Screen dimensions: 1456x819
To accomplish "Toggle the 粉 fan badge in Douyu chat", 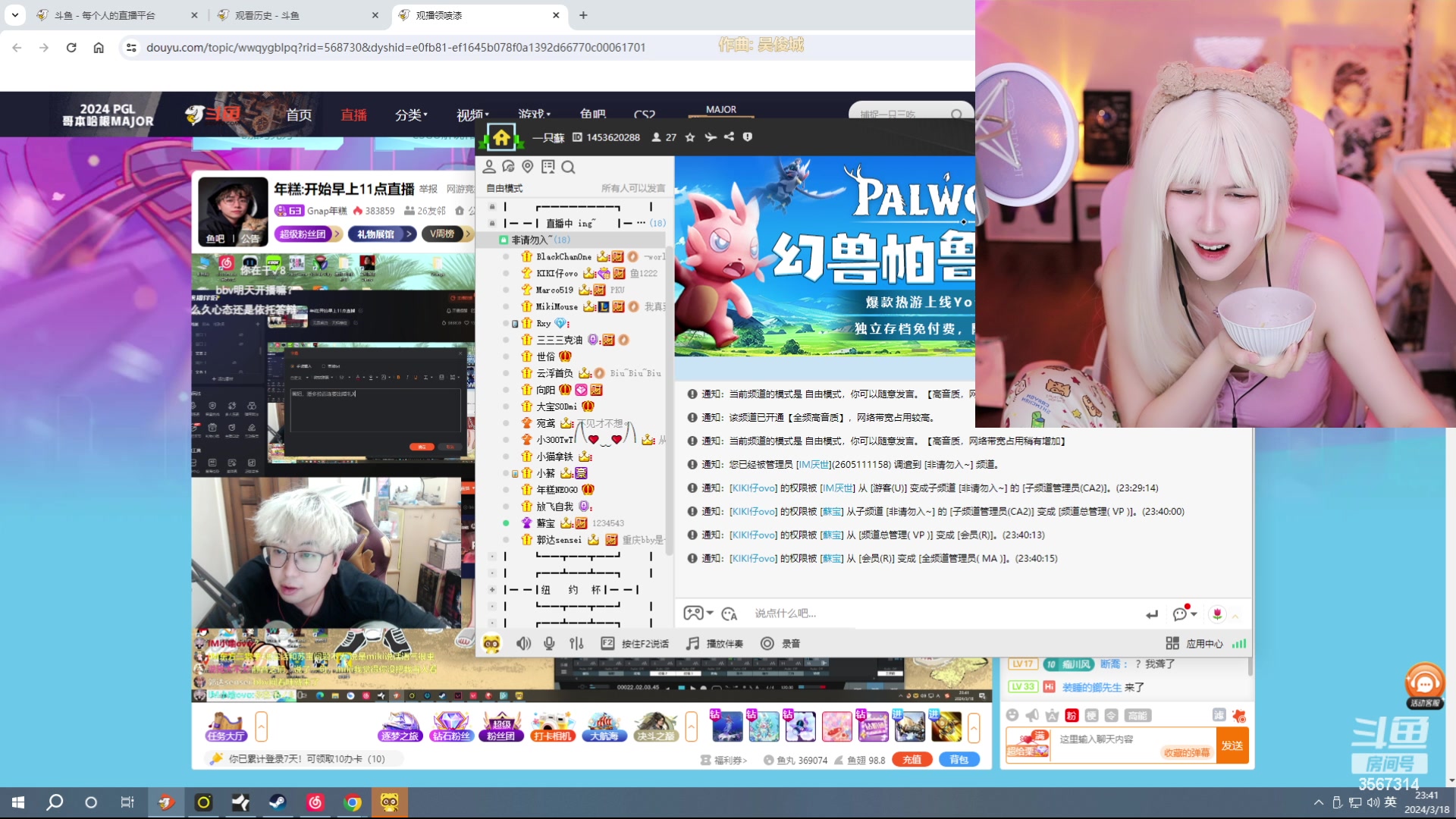I will (x=1072, y=715).
